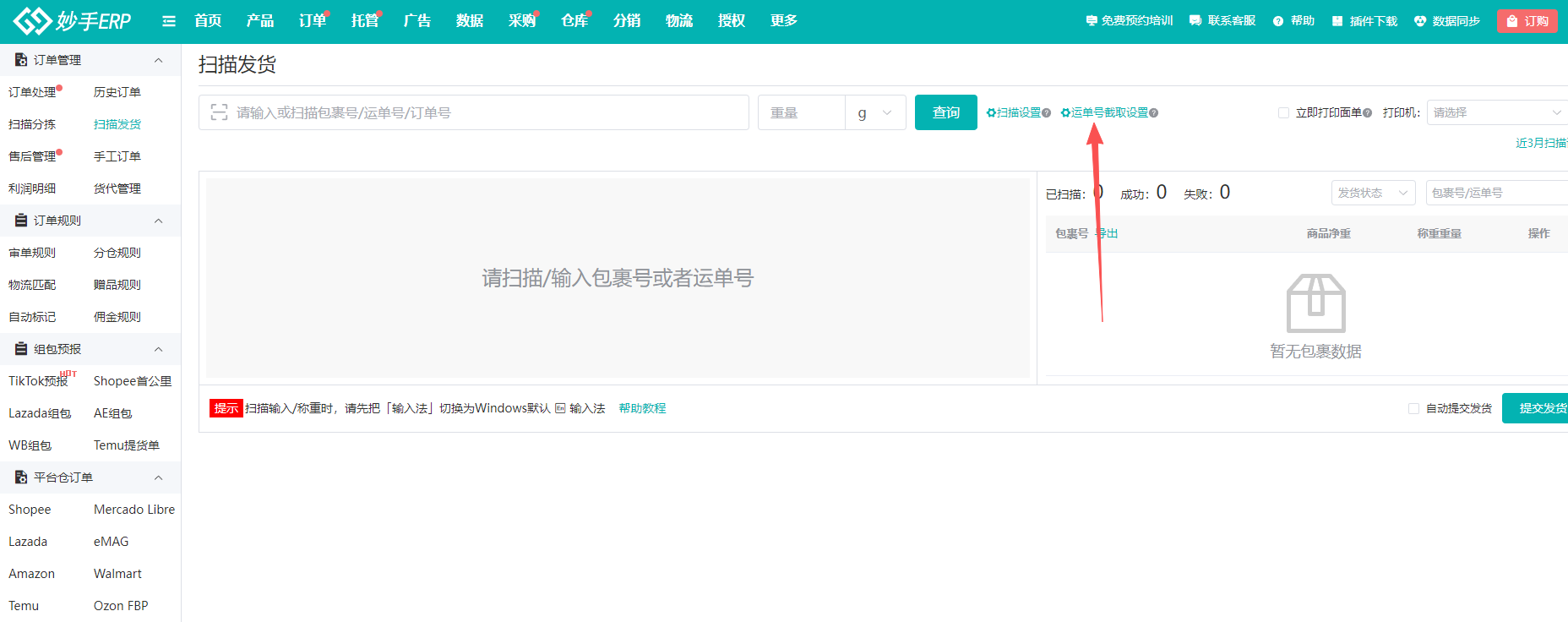The width and height of the screenshot is (1568, 622).
Task: Click the 妙手ERP logo
Action: tap(73, 21)
